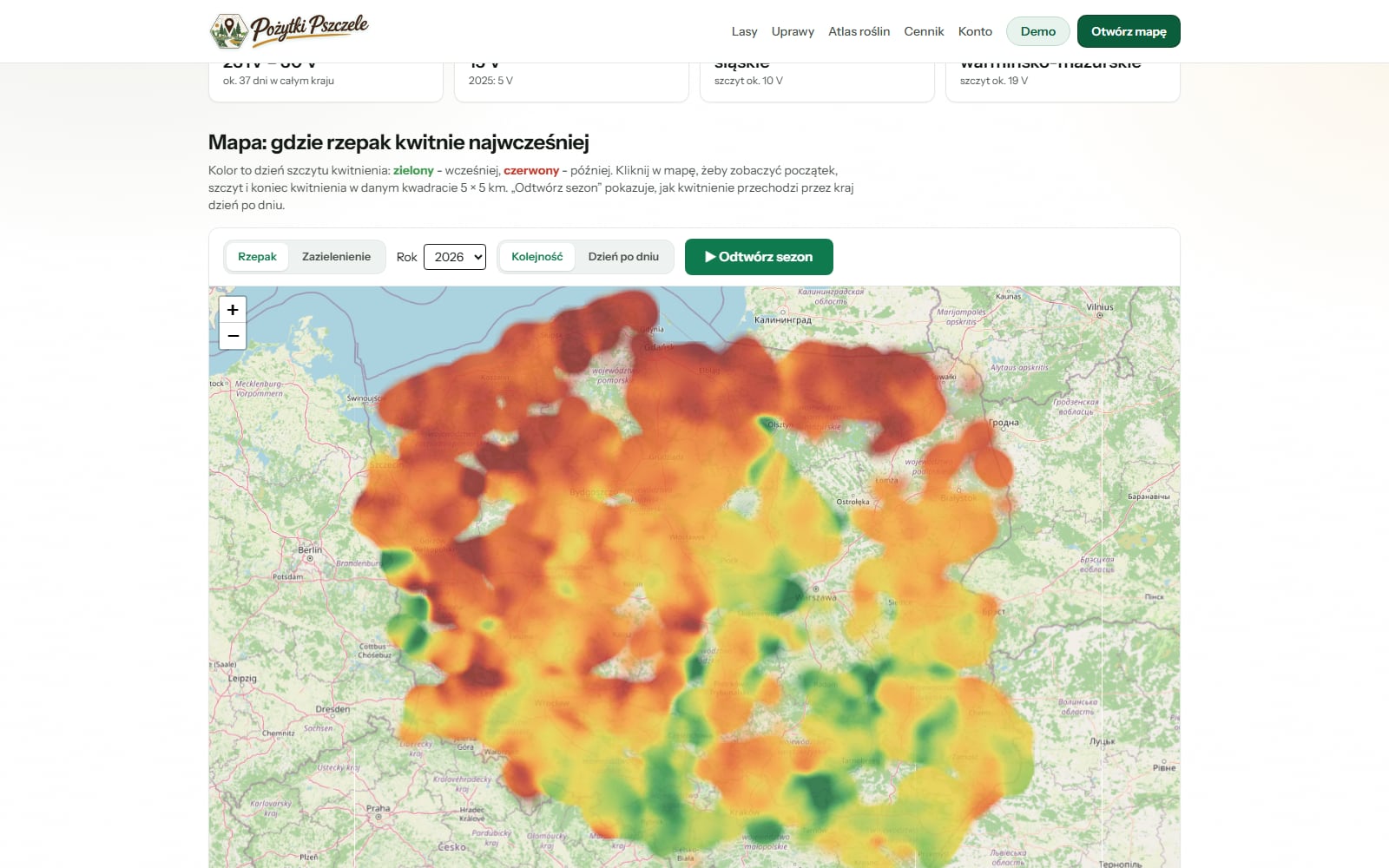
Task: Click the 'szczyt ok. 10 V' text
Action: tap(748, 81)
